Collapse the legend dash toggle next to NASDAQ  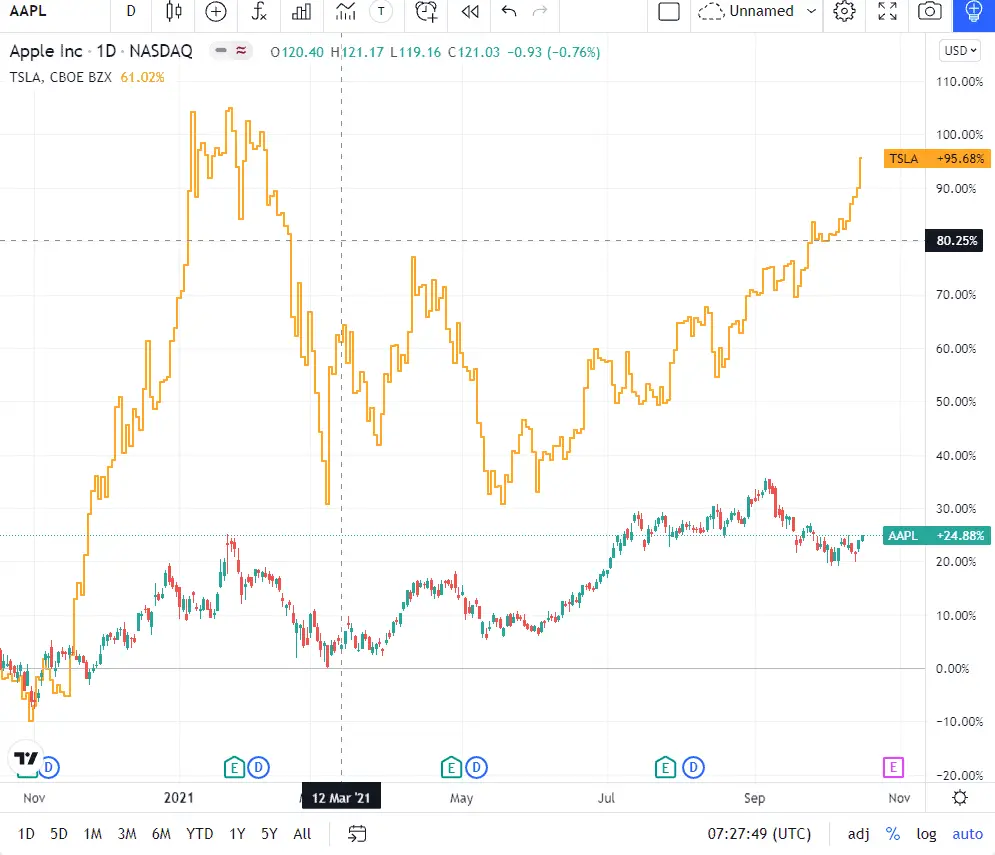(x=221, y=51)
